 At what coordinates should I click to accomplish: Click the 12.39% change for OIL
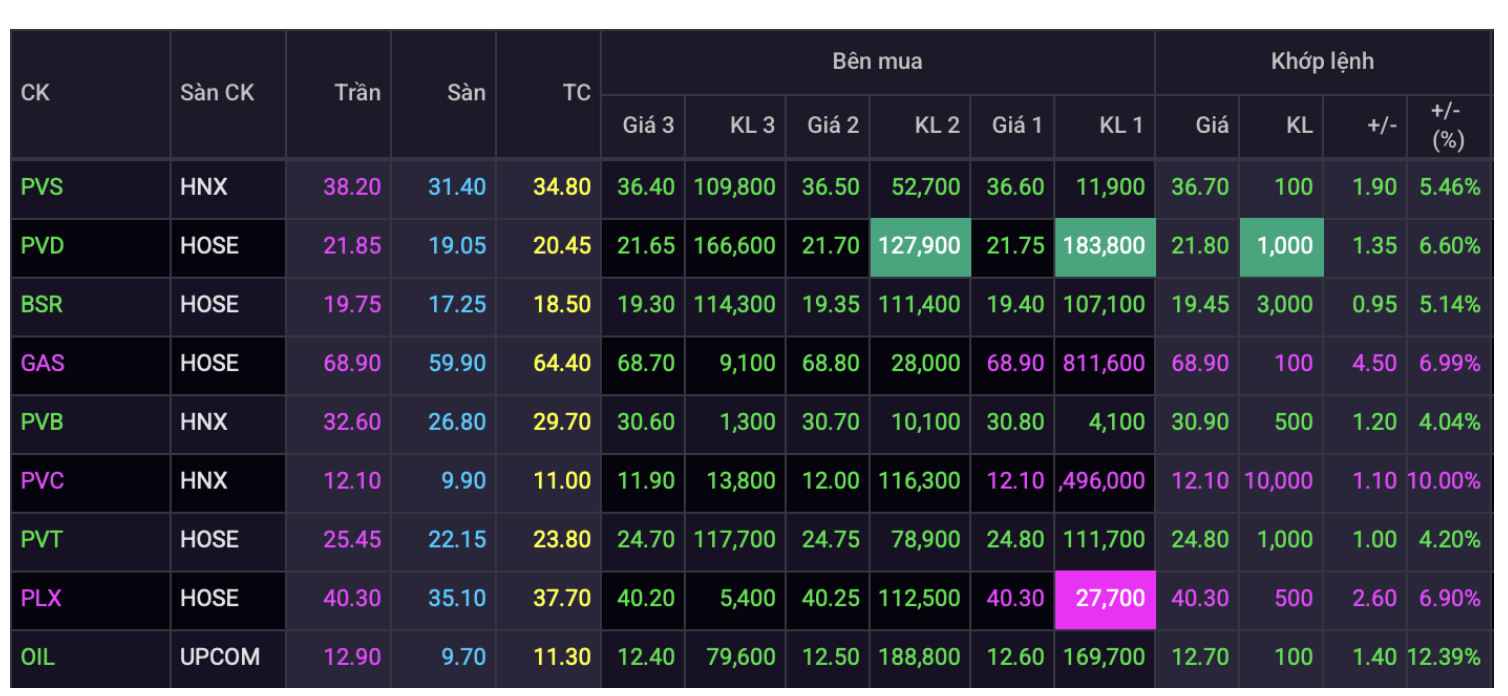pyautogui.click(x=1444, y=657)
